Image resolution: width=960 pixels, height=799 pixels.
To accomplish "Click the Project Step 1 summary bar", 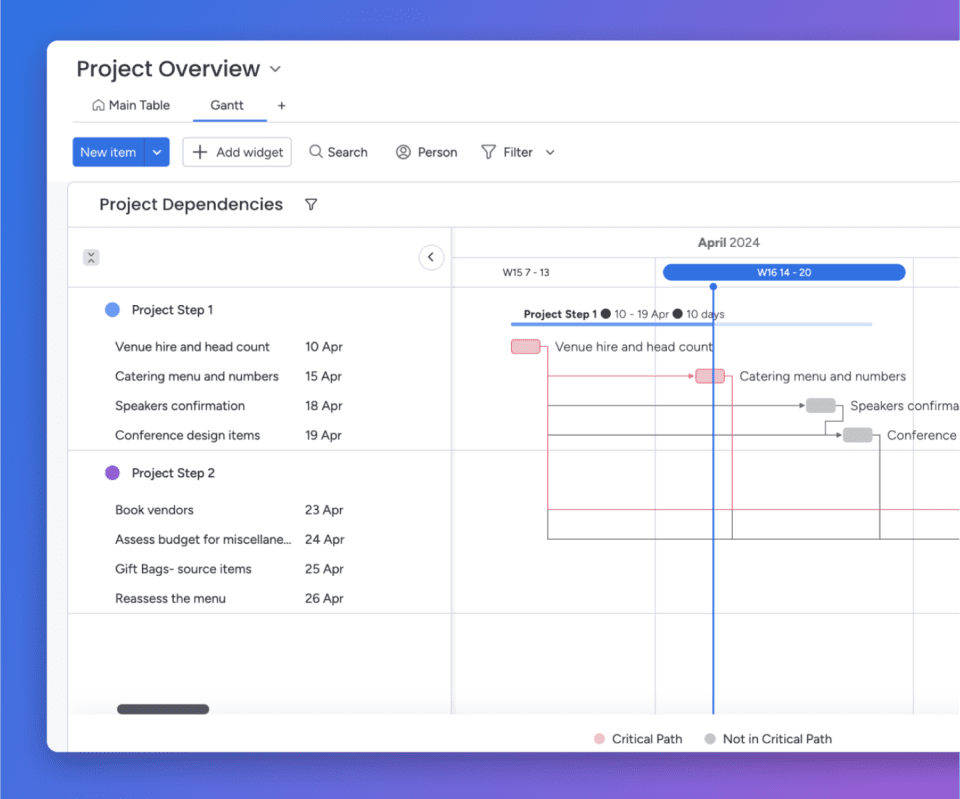I will (691, 324).
